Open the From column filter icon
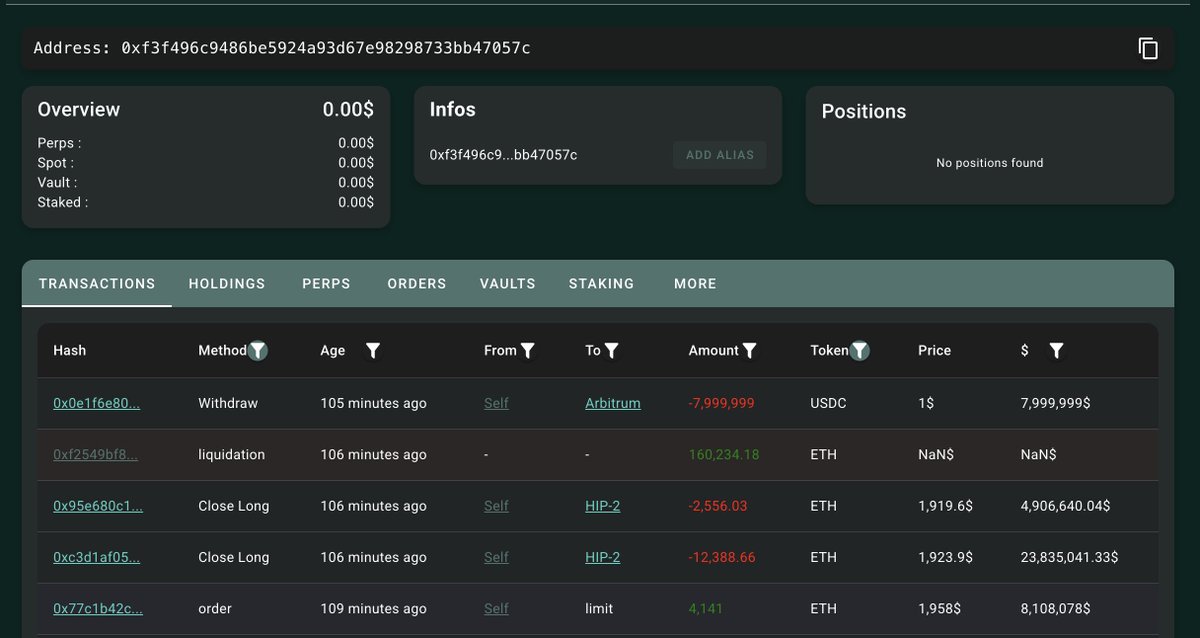The height and width of the screenshot is (638, 1200). coord(528,350)
